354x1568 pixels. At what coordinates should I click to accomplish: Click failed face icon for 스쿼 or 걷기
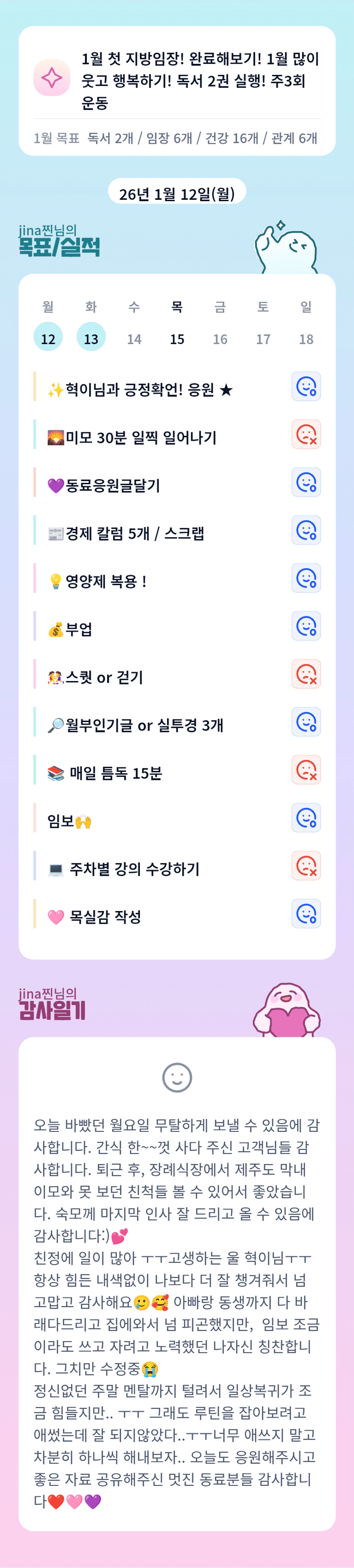pyautogui.click(x=306, y=675)
